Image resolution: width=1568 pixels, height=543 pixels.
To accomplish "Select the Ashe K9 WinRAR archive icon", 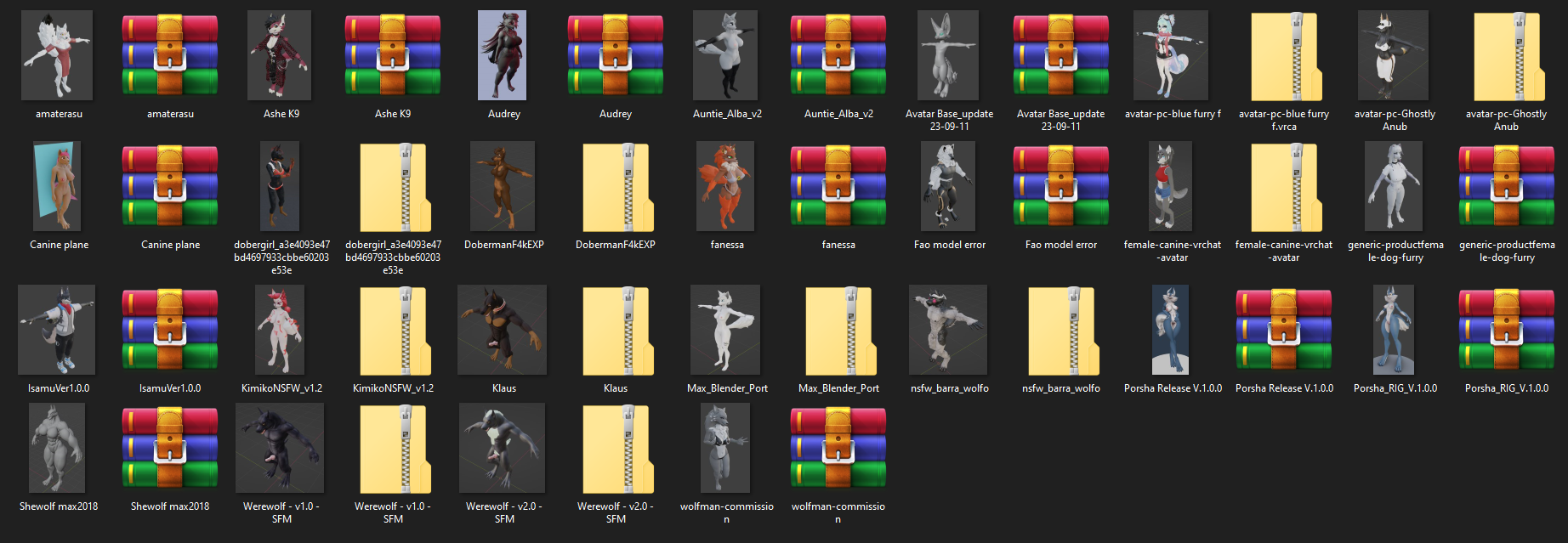I will (x=393, y=55).
